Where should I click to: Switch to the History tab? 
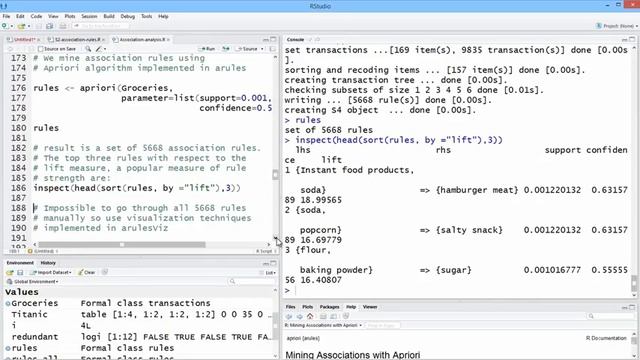click(48, 263)
